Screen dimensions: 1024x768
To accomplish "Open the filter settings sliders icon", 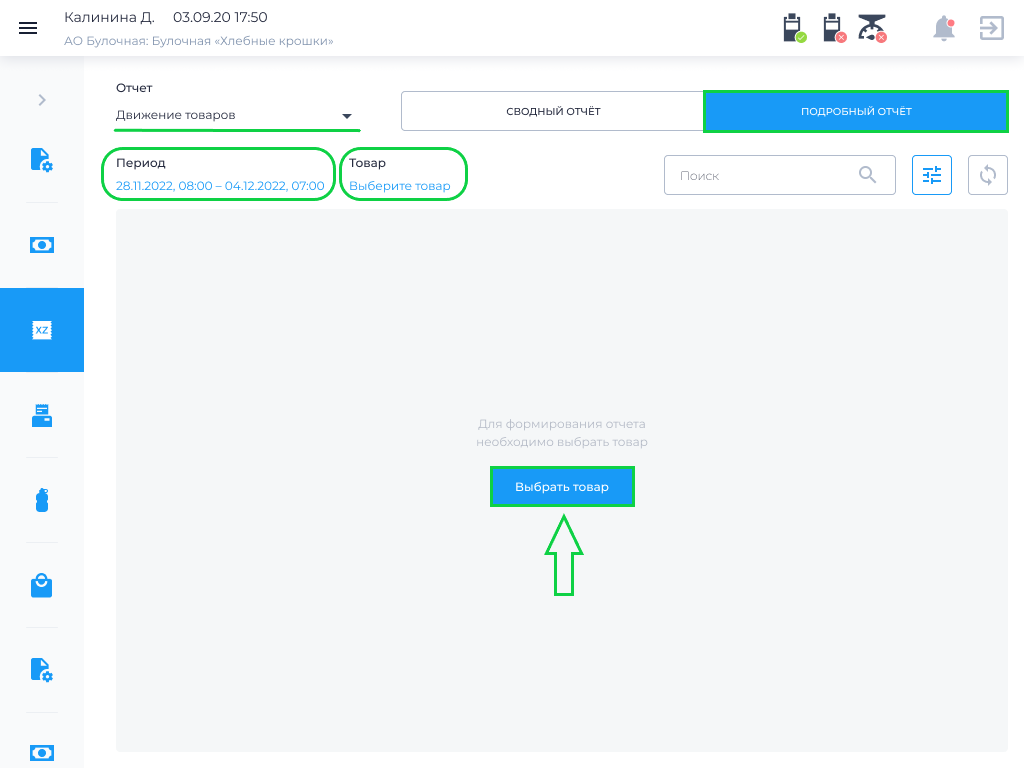I will click(931, 175).
